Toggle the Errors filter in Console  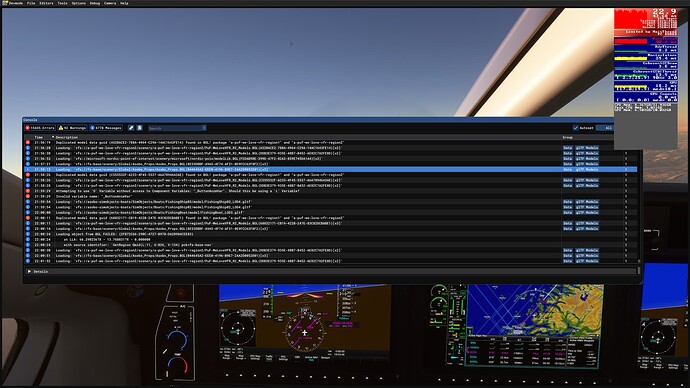(40, 128)
